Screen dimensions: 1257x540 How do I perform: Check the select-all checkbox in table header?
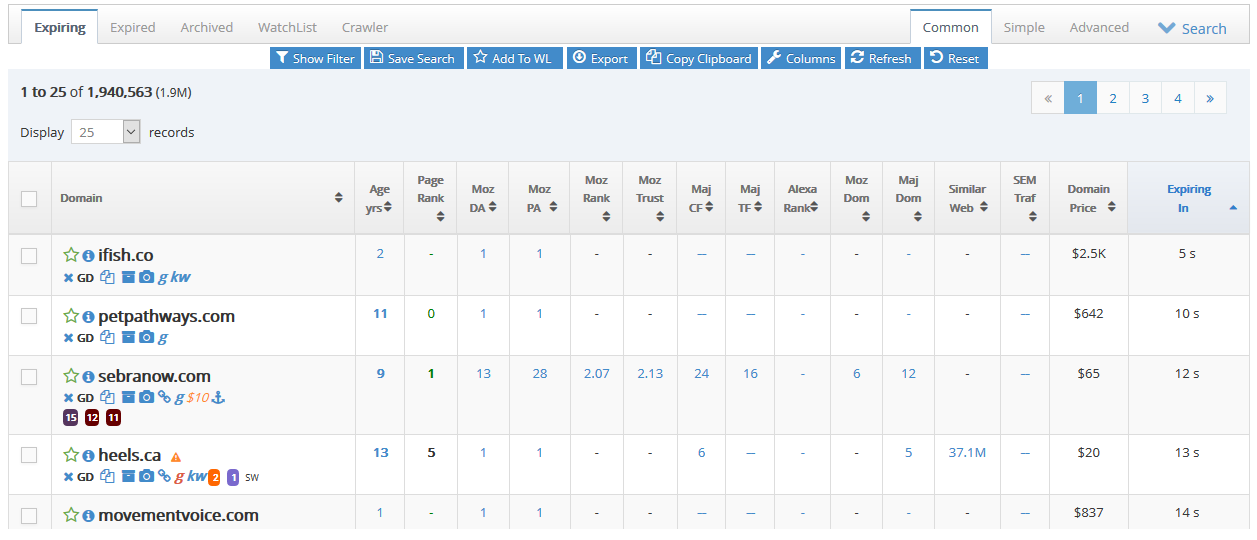pyautogui.click(x=29, y=198)
